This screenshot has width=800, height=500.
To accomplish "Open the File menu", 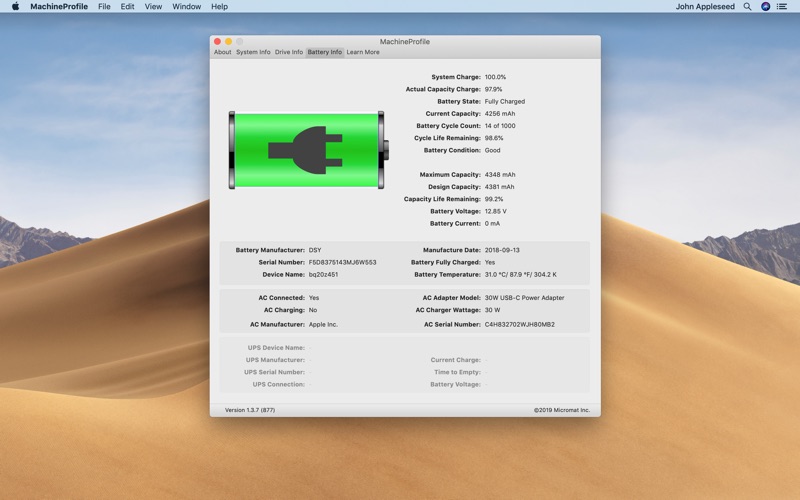I will tap(104, 7).
